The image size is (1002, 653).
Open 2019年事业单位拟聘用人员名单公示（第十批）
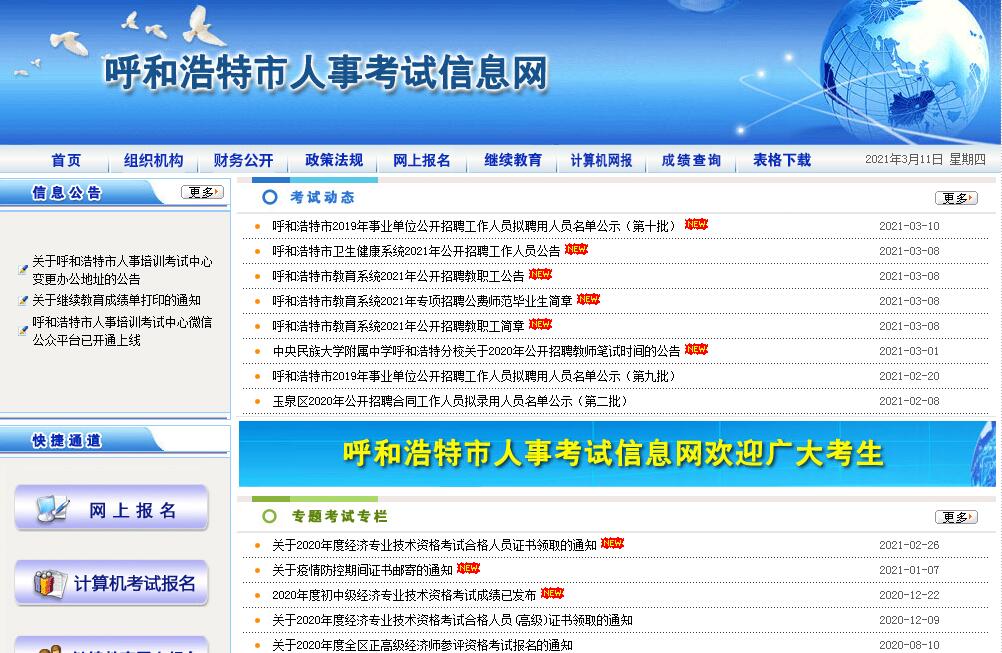click(474, 226)
